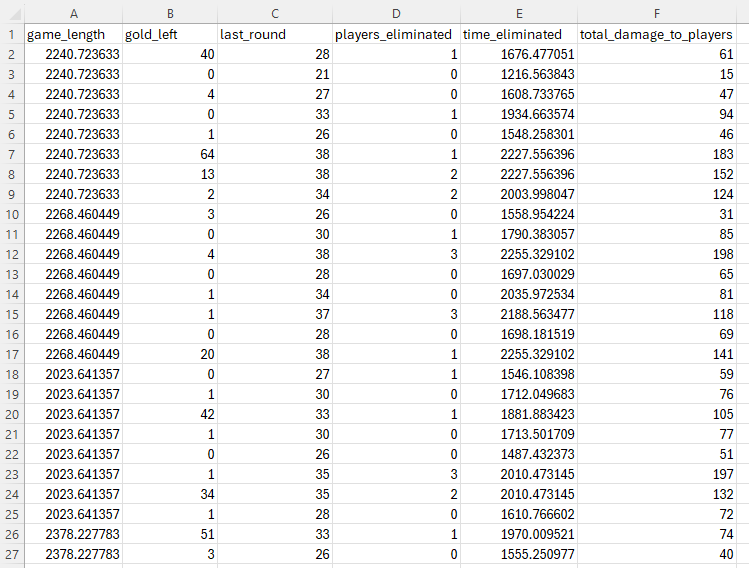Select cell with value 1608.733765
Image resolution: width=749 pixels, height=568 pixels.
[519, 94]
